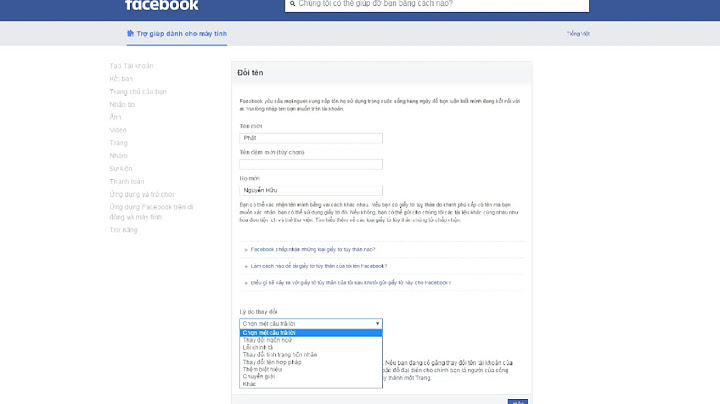Click the facebook logo in the header
The width and height of the screenshot is (720, 404).
pyautogui.click(x=162, y=5)
